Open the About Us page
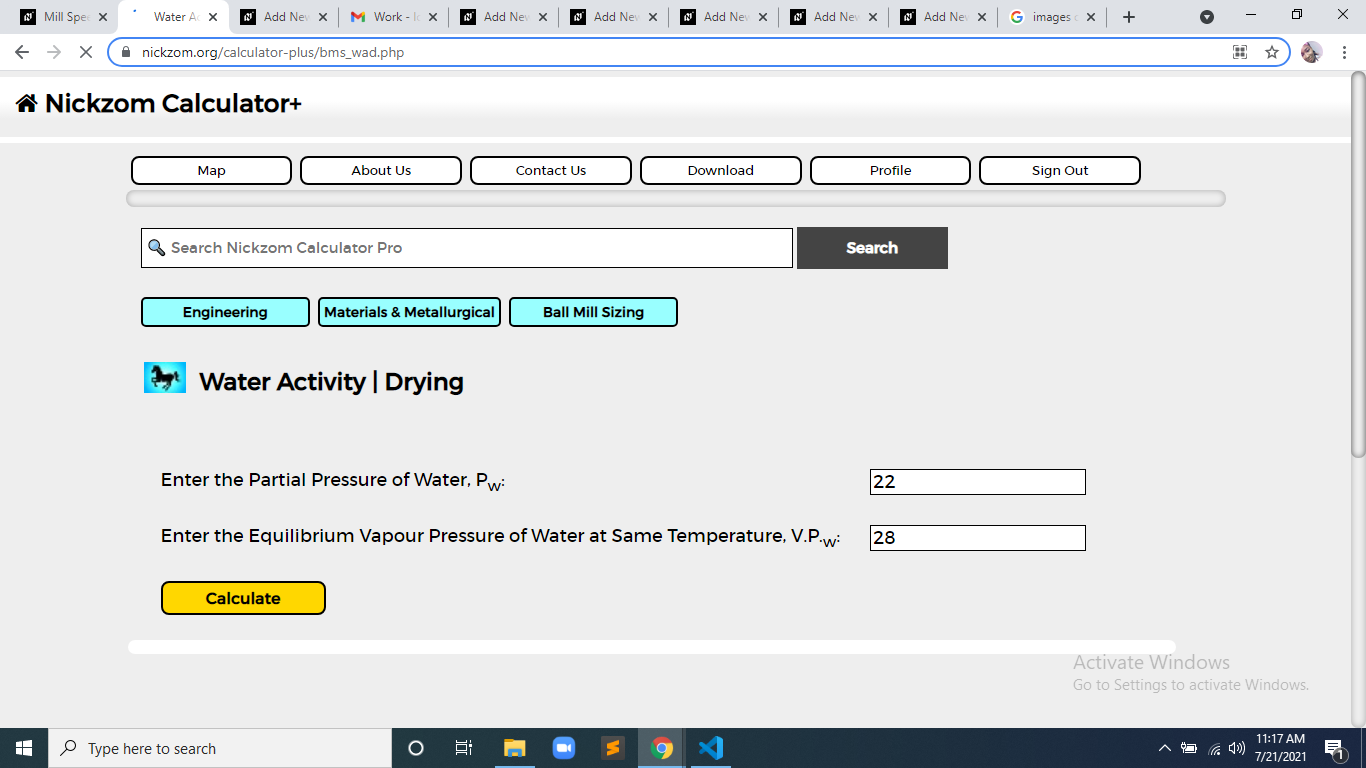The image size is (1366, 768). [x=381, y=170]
